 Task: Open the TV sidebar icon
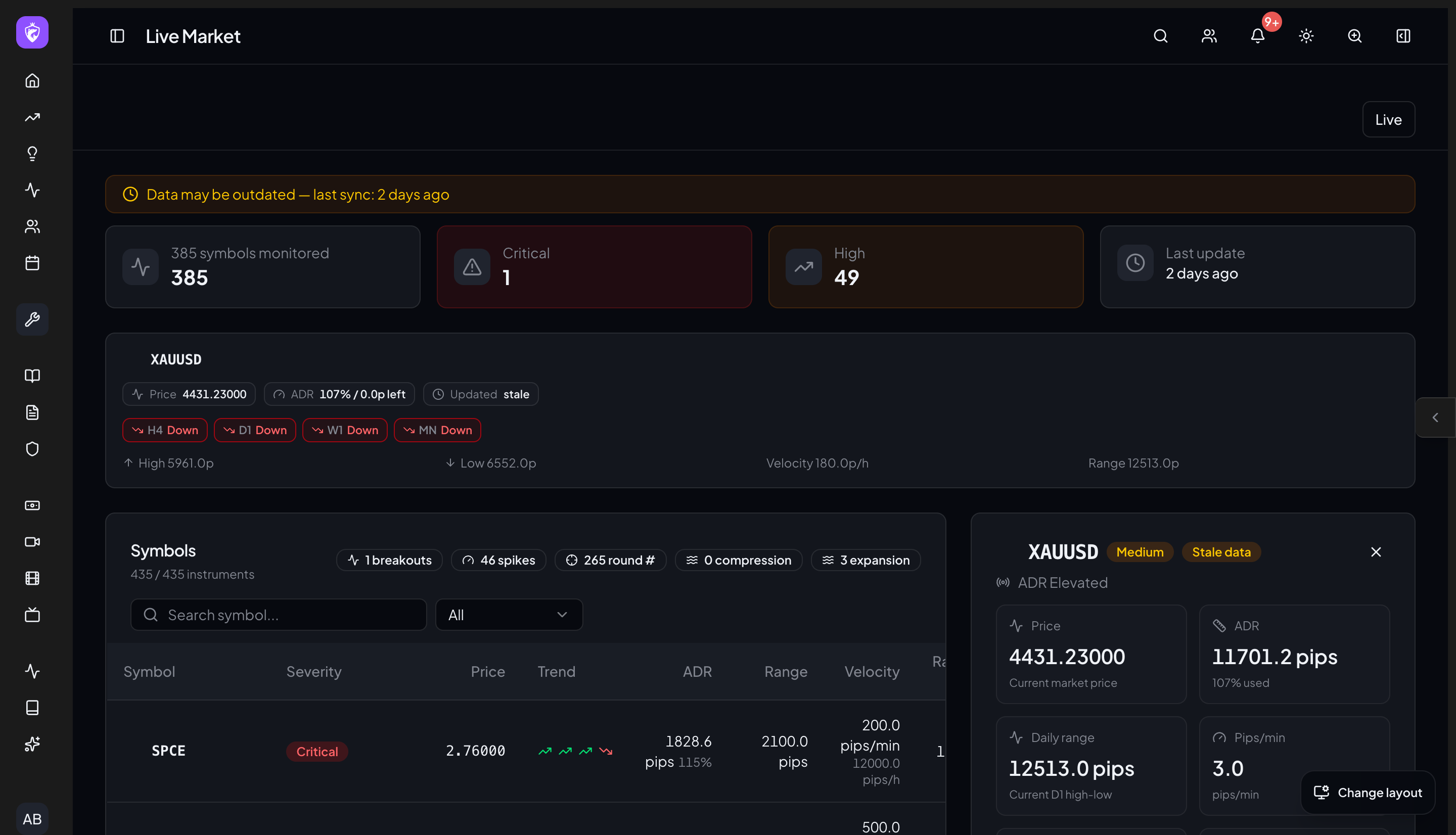tap(32, 615)
